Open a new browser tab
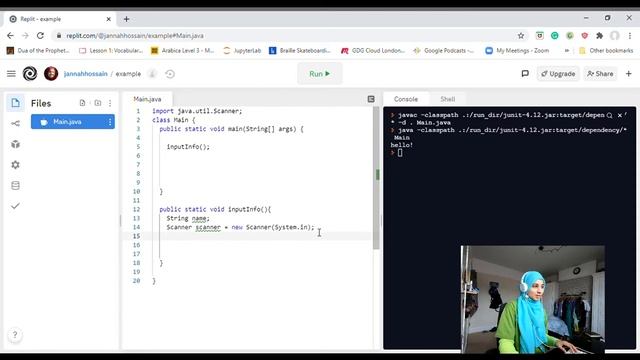 click(127, 19)
